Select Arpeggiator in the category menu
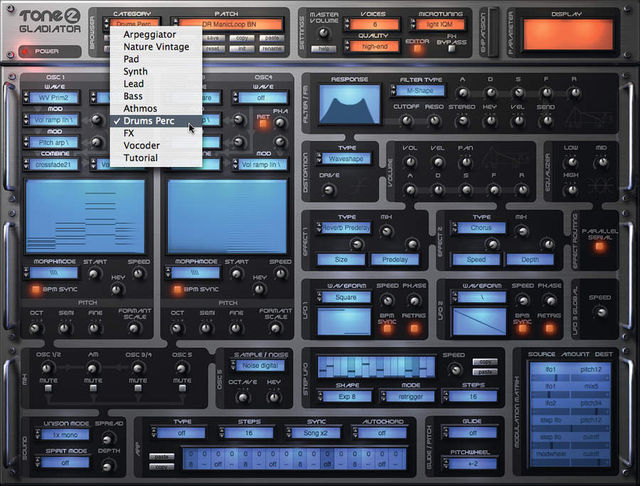Screen dimensions: 640x486 point(156,35)
